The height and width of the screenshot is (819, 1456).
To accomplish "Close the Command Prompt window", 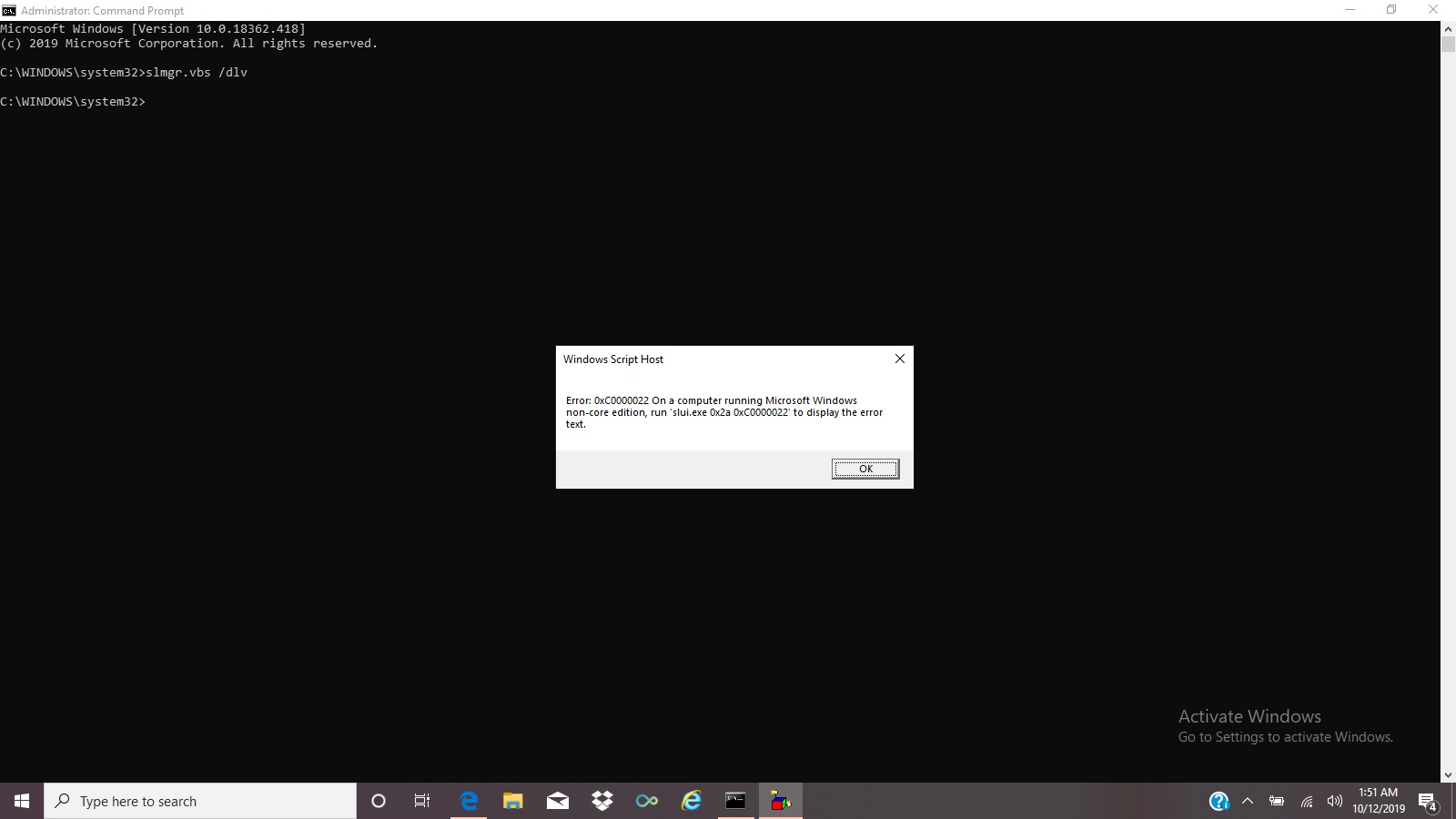I will 1433,10.
